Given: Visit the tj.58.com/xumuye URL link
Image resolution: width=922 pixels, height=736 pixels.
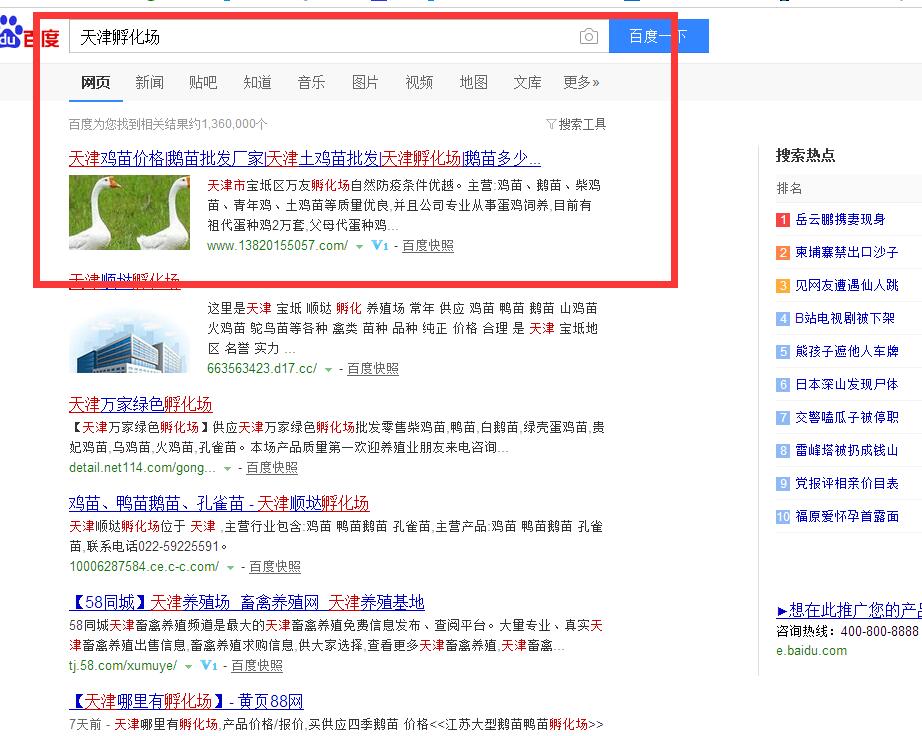Looking at the screenshot, I should coord(123,665).
